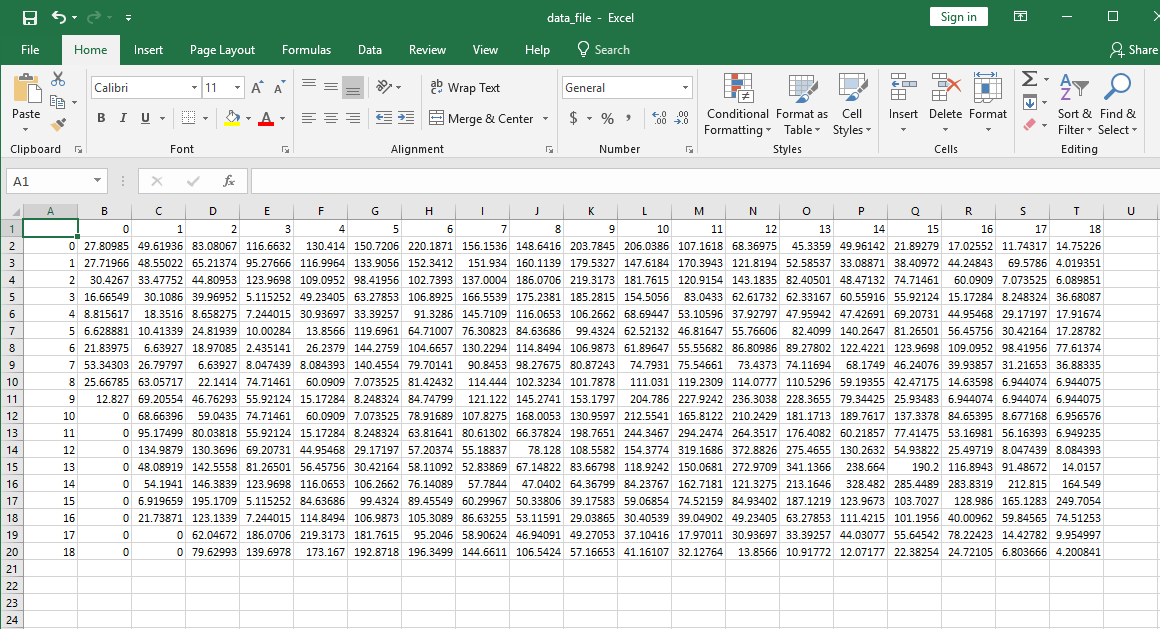
Task: Switch to the Formulas ribbon tab
Action: coord(306,49)
